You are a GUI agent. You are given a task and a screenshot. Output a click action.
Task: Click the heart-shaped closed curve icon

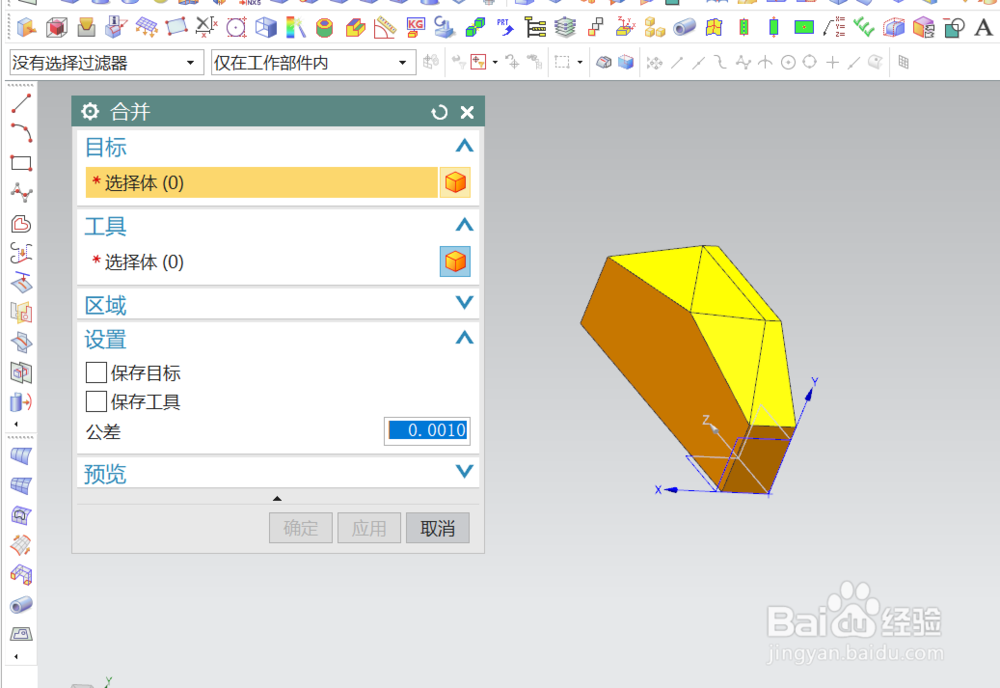21,223
